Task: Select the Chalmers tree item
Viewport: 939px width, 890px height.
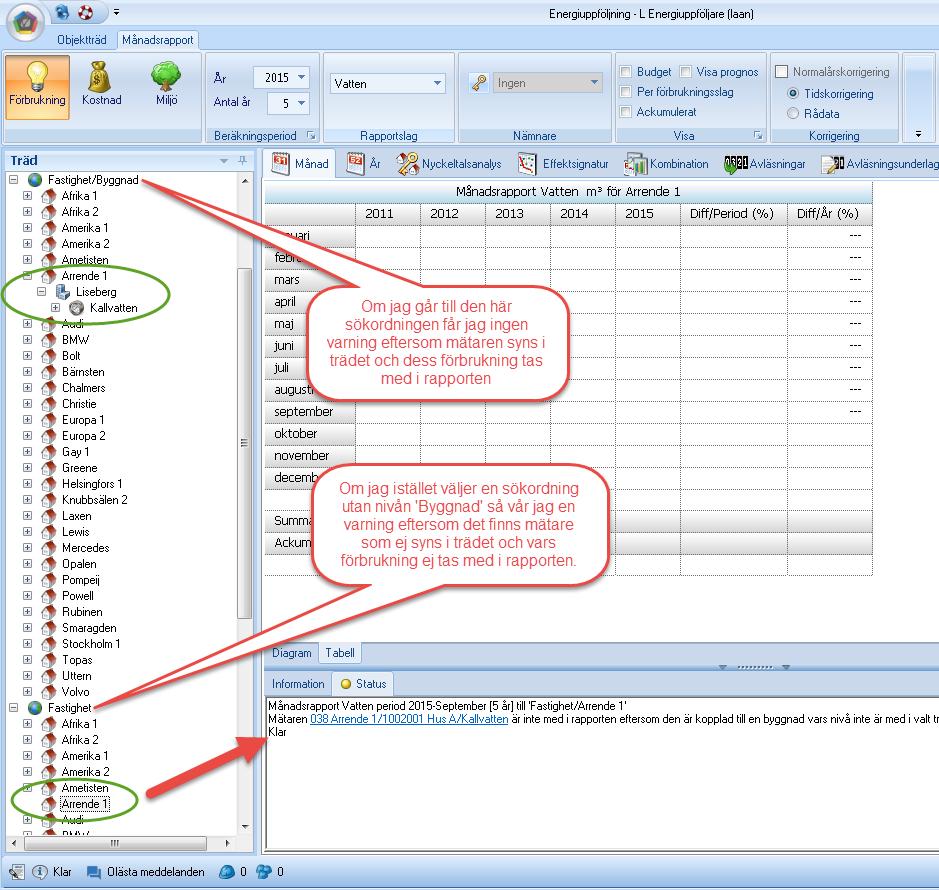Action: click(x=83, y=388)
